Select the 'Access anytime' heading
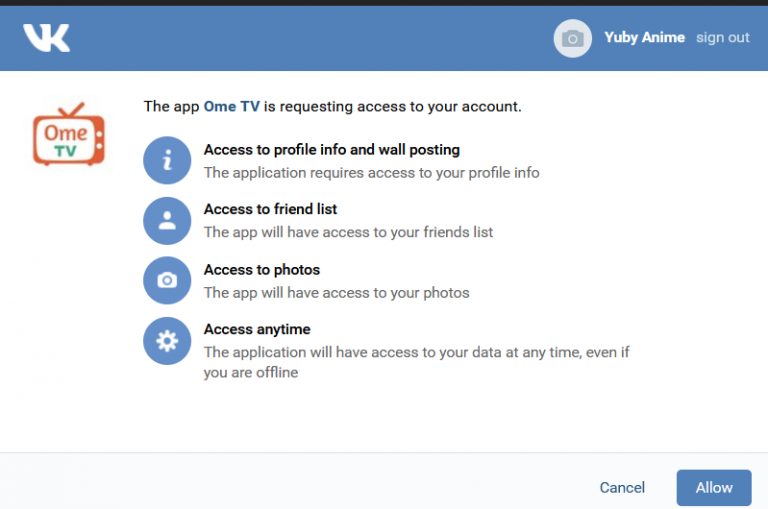 tap(257, 330)
